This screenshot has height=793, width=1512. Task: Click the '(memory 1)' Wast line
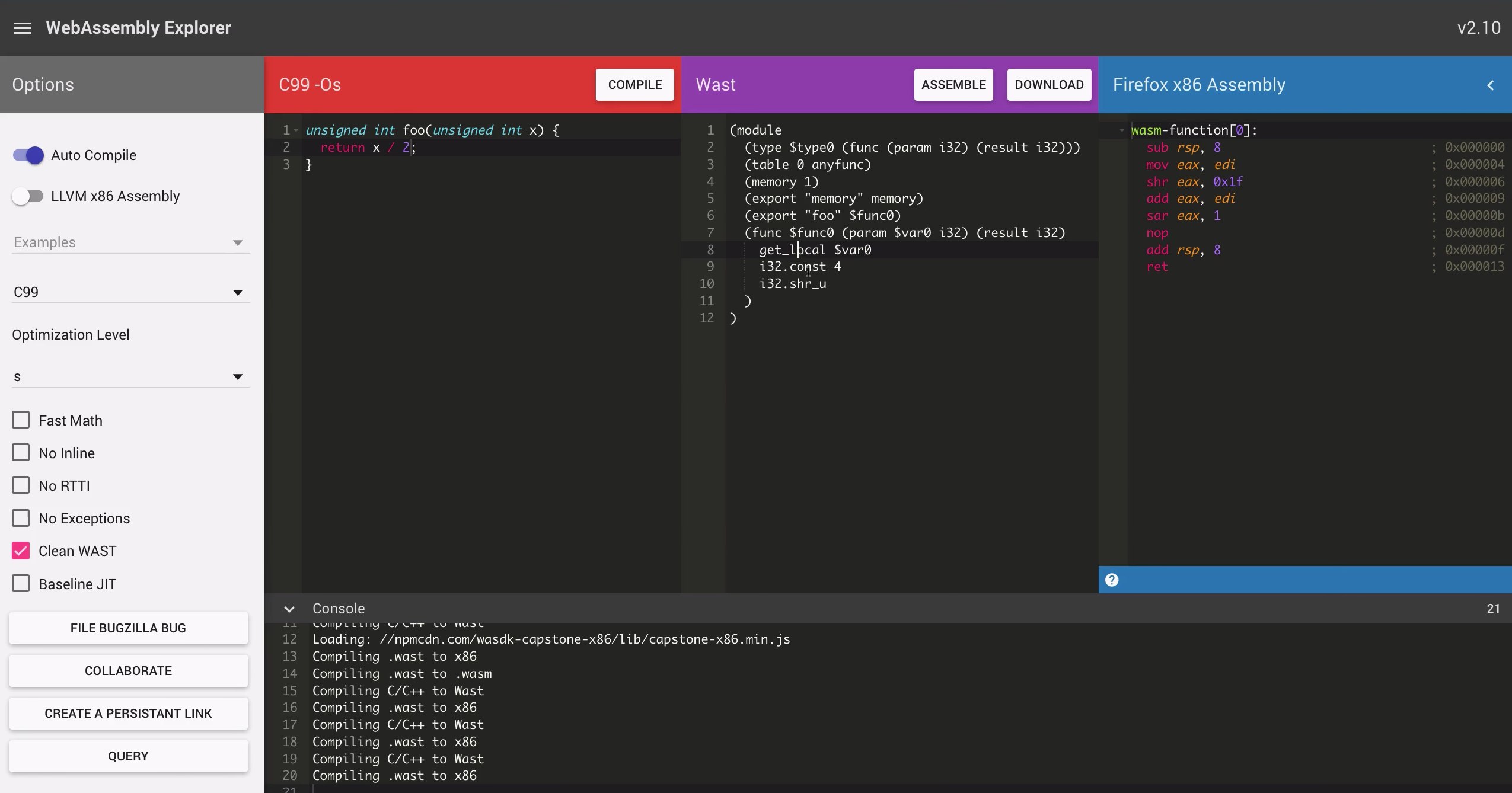point(781,182)
